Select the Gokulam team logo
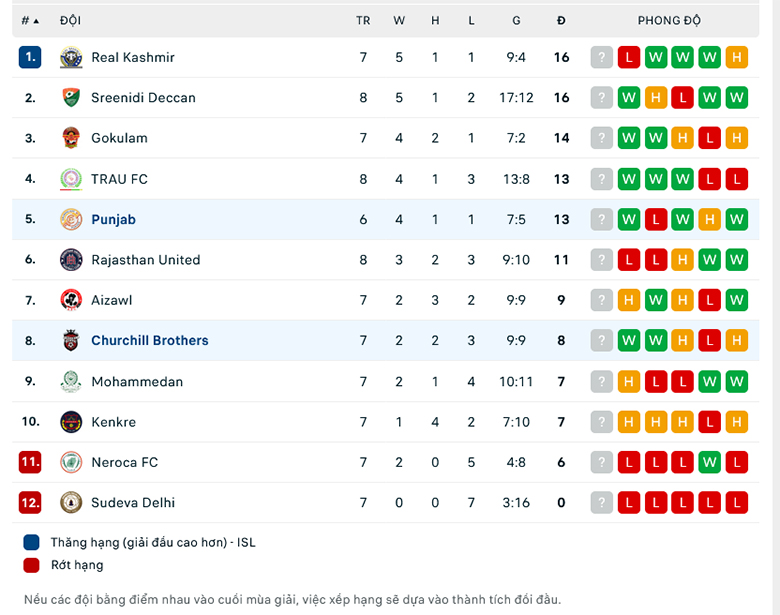Image resolution: width=780 pixels, height=615 pixels. (71, 138)
